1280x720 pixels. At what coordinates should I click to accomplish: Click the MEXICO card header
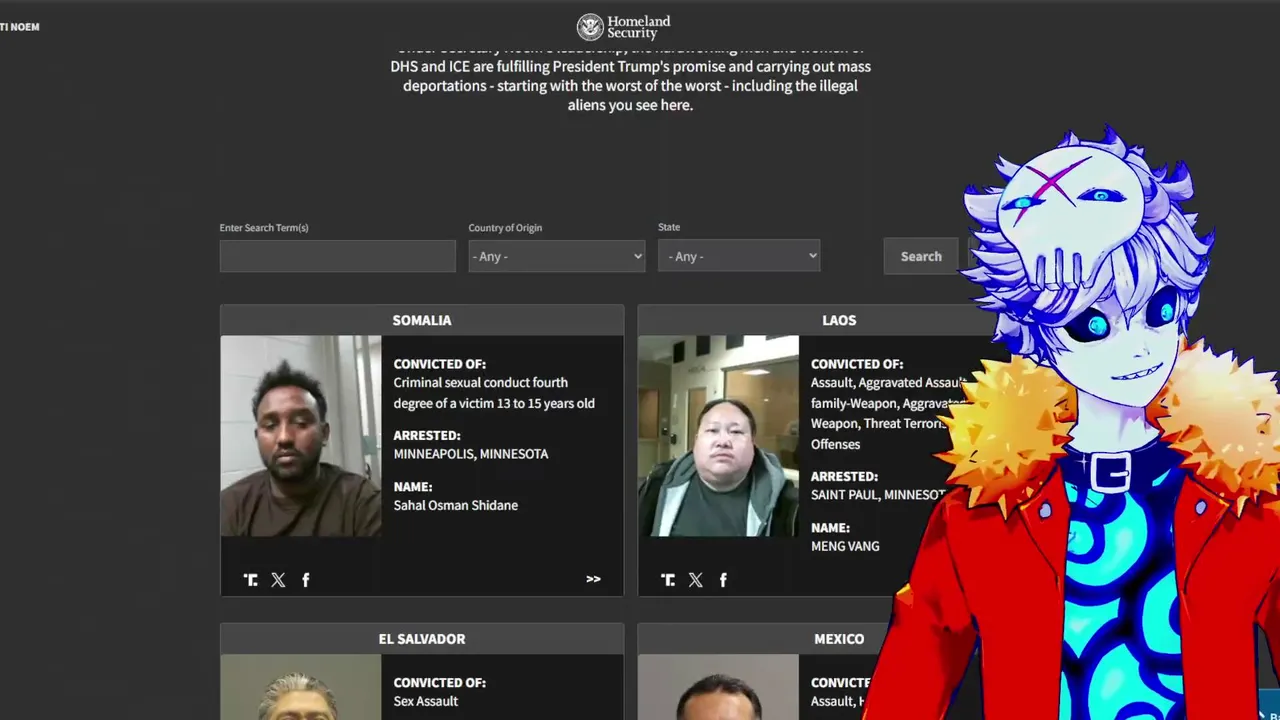click(839, 639)
